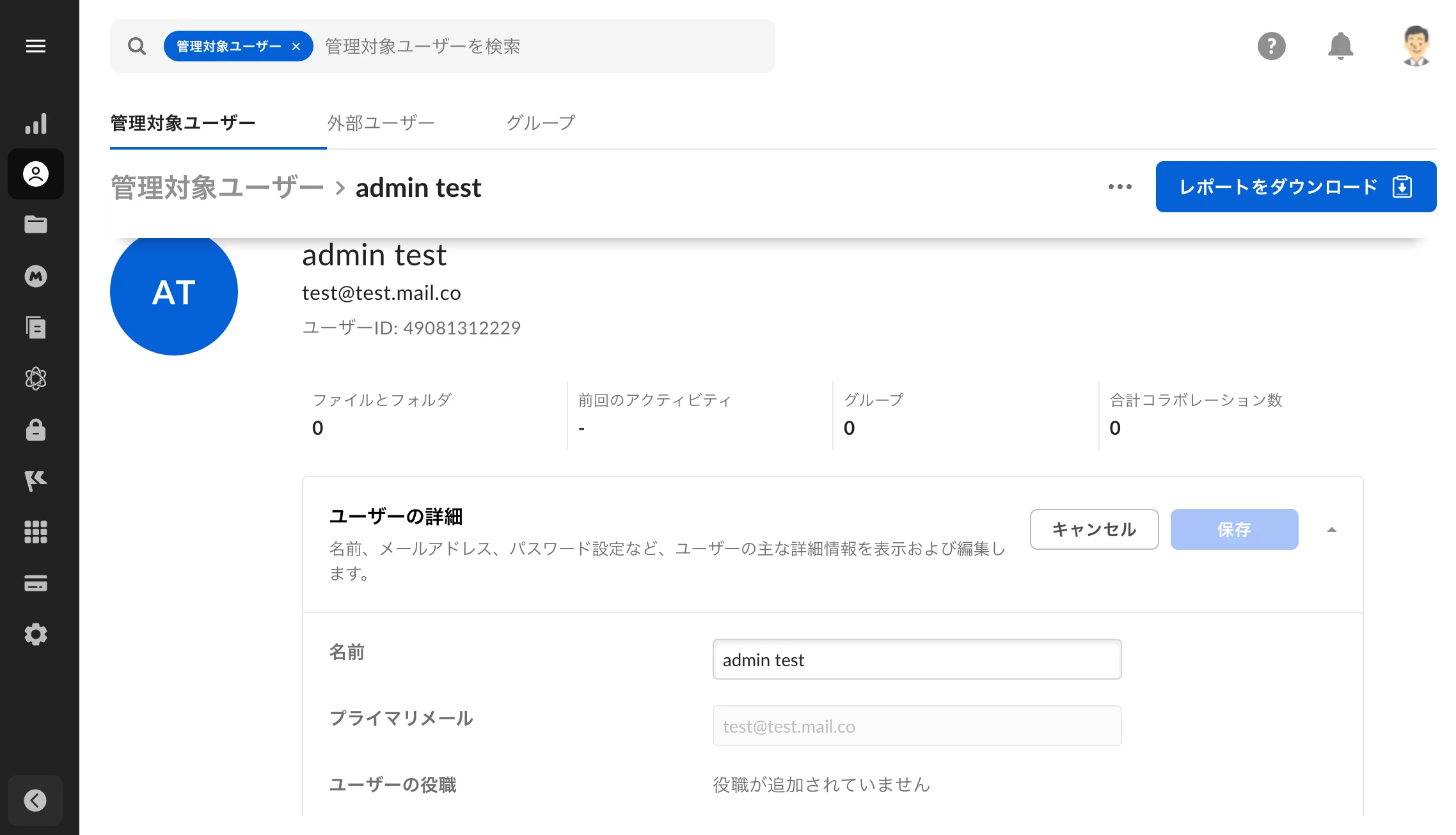Remove the 管理対象ユーザー search filter chip
Image resolution: width=1456 pixels, height=835 pixels.
(296, 46)
